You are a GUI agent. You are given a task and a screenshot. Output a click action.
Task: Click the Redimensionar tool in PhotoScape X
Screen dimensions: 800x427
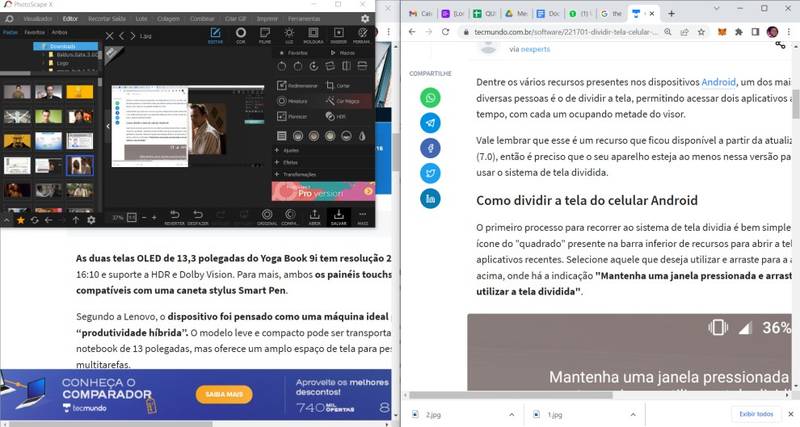297,86
